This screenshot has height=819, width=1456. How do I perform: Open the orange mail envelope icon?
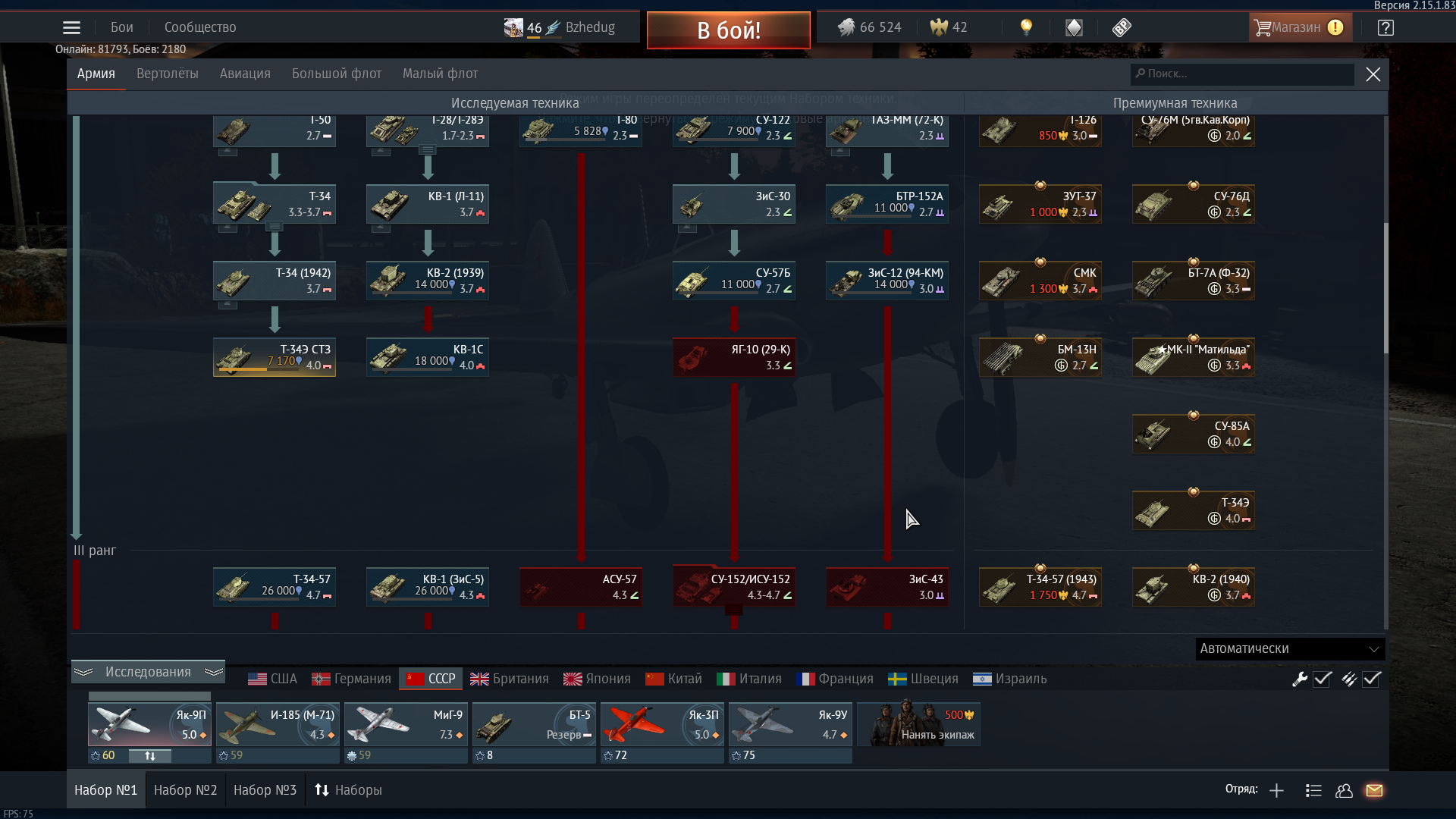pos(1374,791)
